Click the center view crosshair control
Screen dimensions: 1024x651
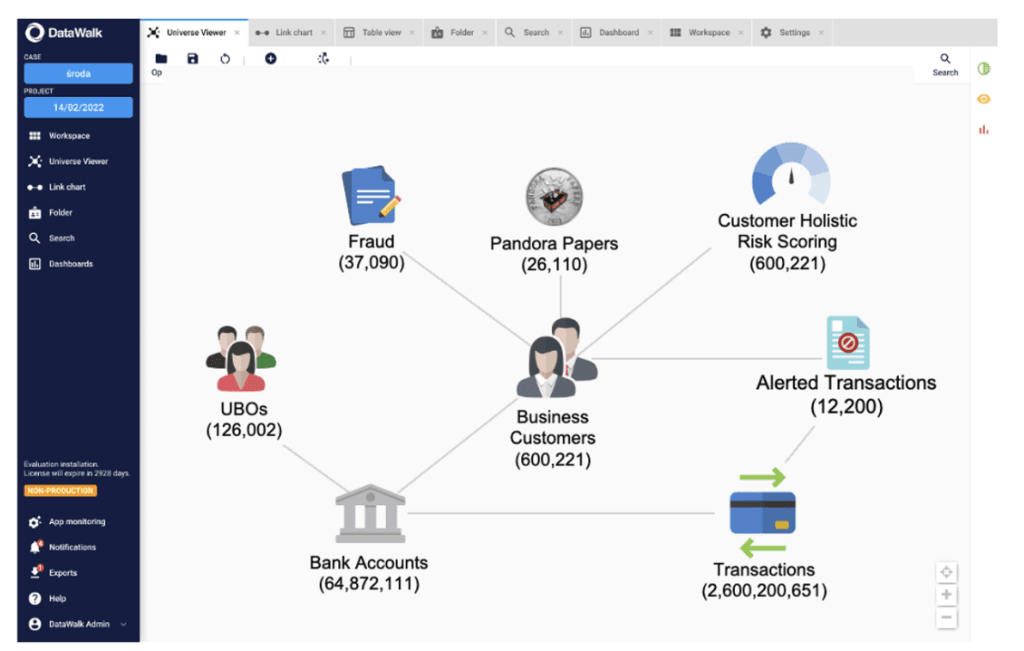click(946, 571)
